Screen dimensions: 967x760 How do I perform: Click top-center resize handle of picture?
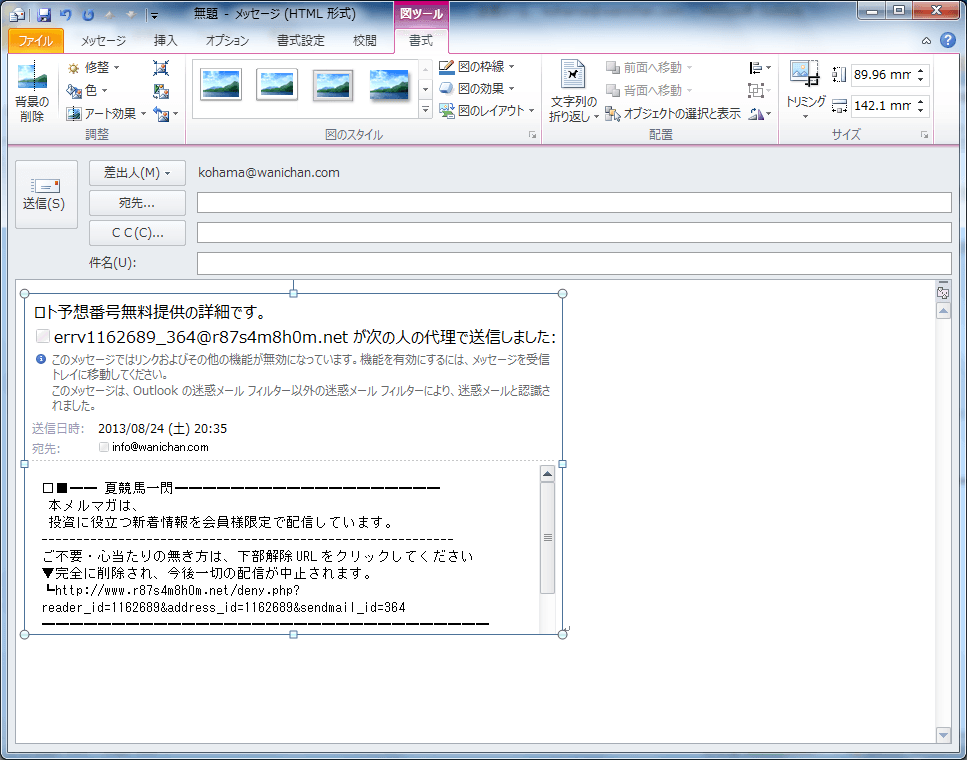point(294,294)
